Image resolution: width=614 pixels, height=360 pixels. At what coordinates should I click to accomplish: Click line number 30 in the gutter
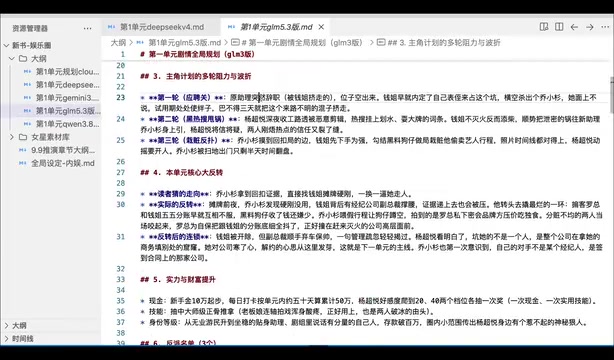(121, 204)
